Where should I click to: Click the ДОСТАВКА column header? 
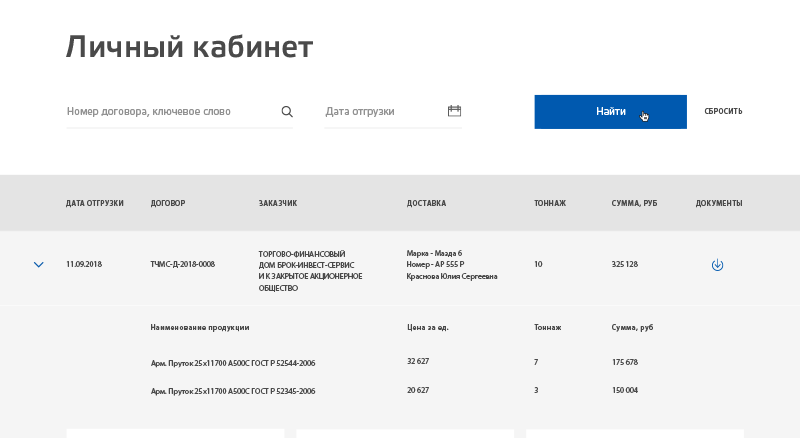pyautogui.click(x=426, y=203)
